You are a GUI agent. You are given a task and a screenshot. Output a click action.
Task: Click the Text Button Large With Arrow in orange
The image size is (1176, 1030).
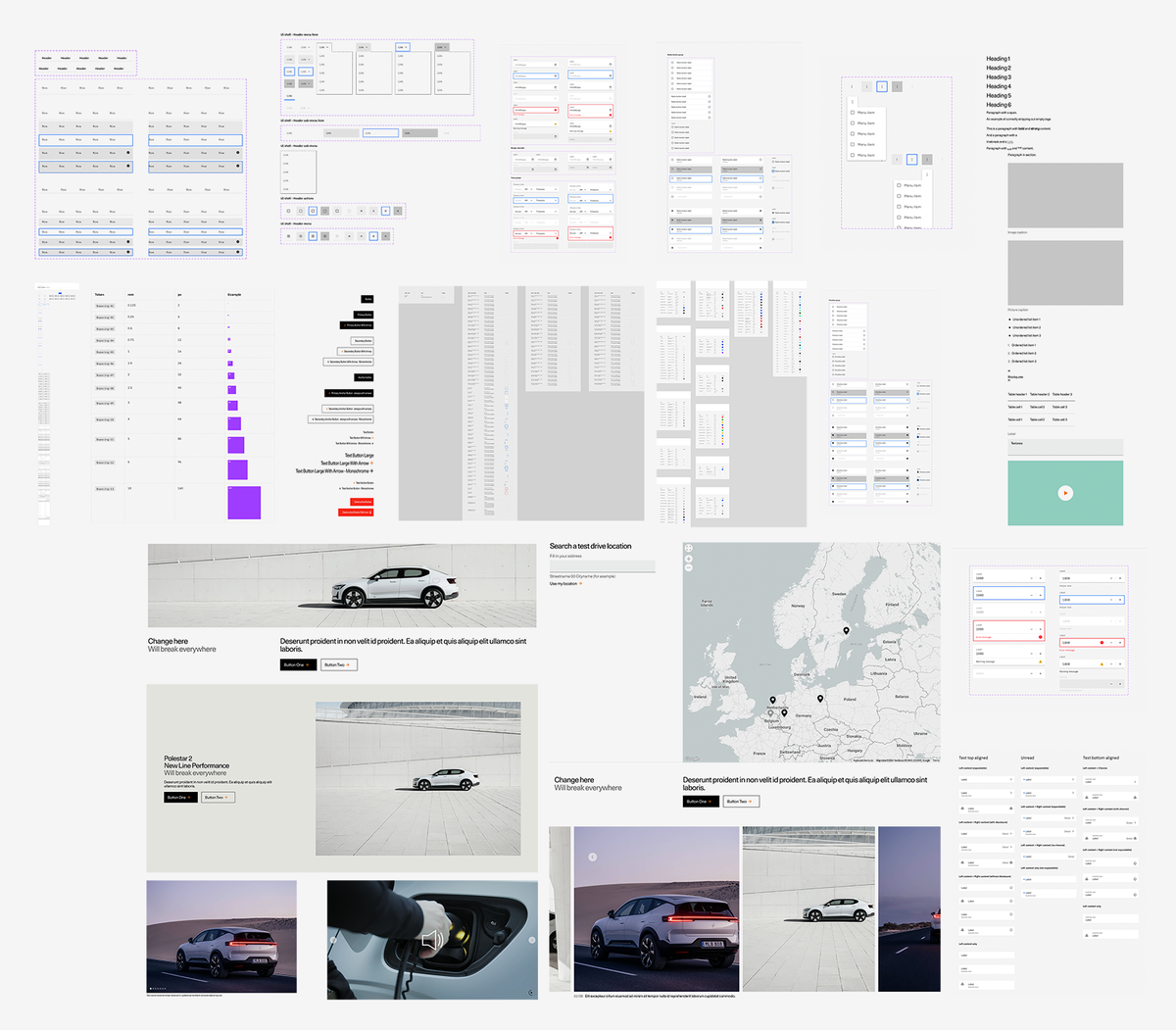[347, 464]
